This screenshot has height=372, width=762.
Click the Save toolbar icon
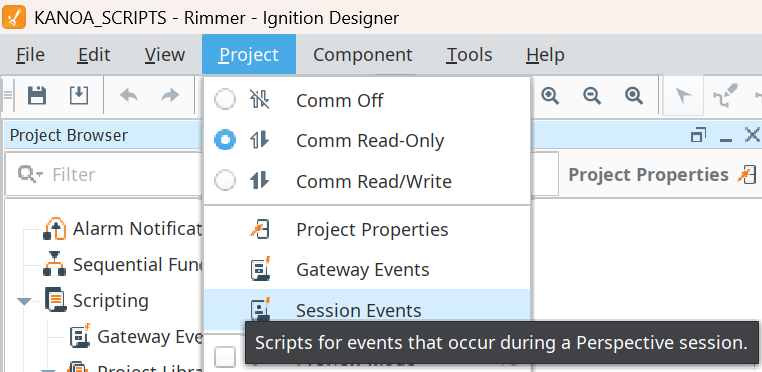point(37,95)
